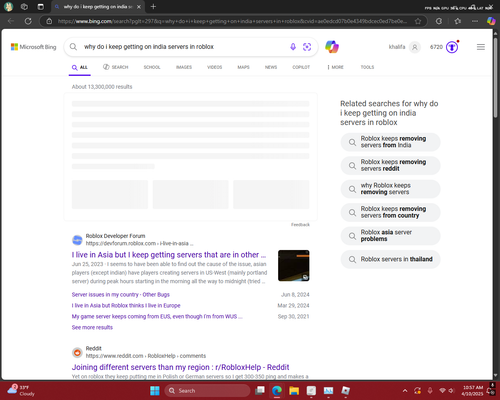View site information lock icon
Screen dimensions: 500x400
coord(49,21)
